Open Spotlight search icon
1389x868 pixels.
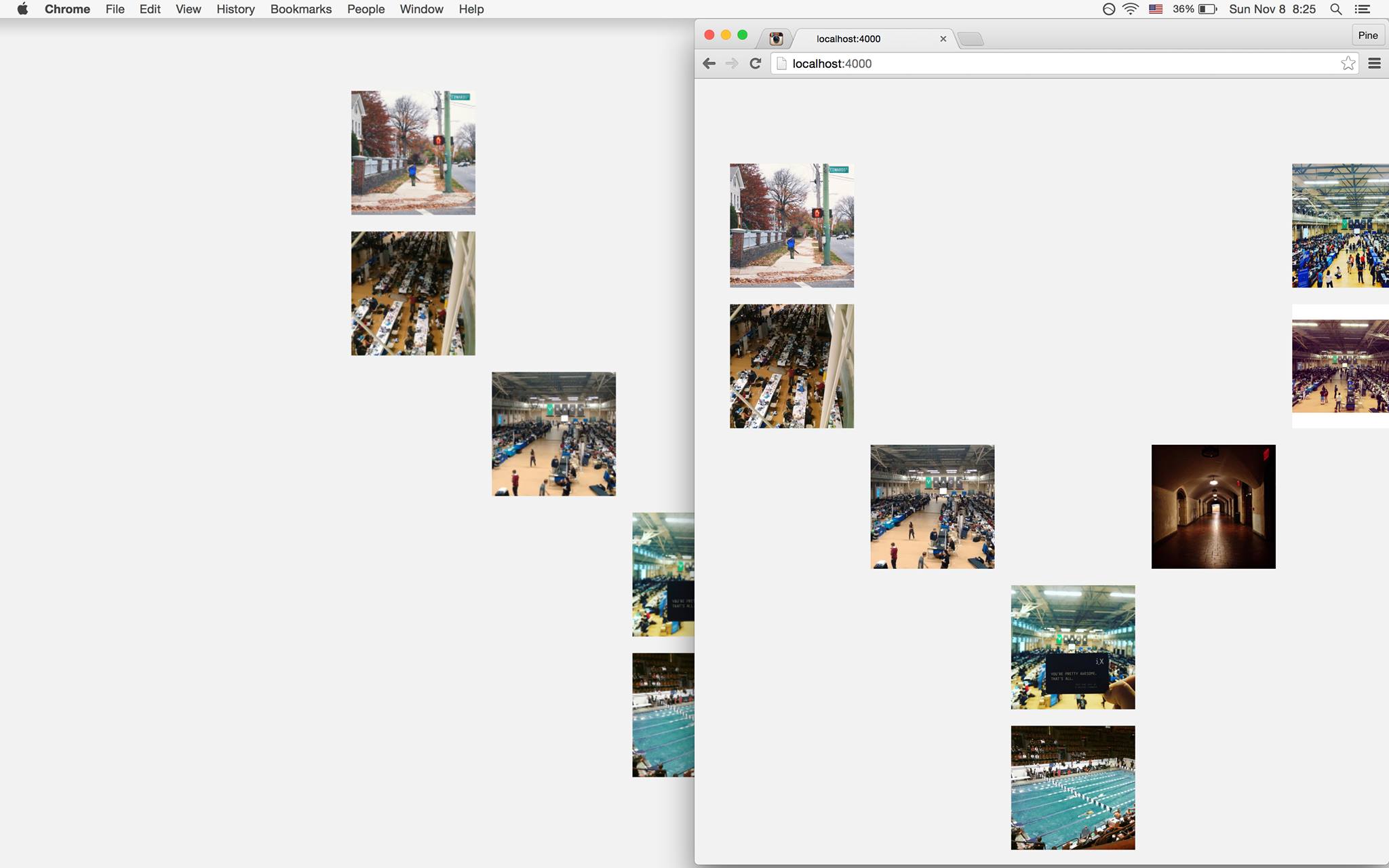(1335, 9)
